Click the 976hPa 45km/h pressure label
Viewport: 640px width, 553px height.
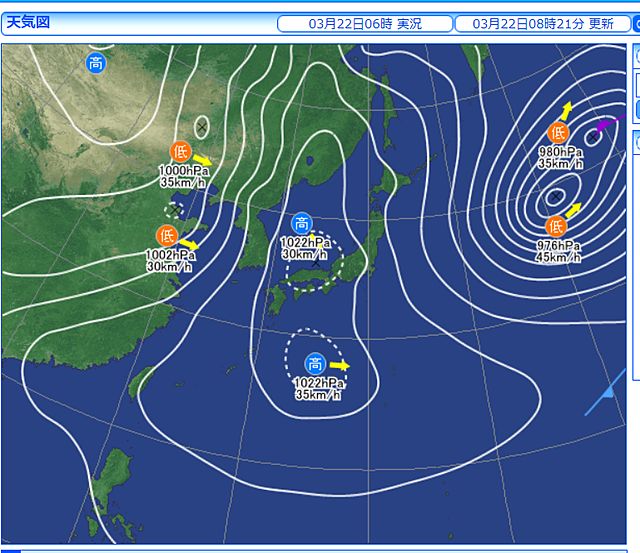(x=558, y=251)
